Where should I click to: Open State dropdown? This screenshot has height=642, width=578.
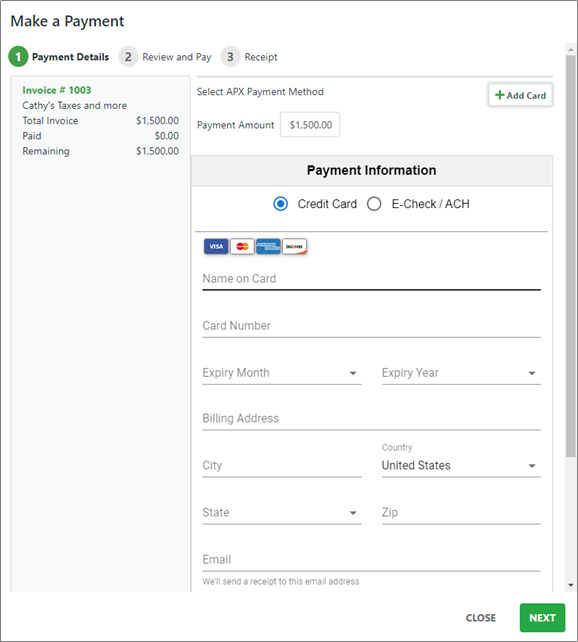point(282,513)
